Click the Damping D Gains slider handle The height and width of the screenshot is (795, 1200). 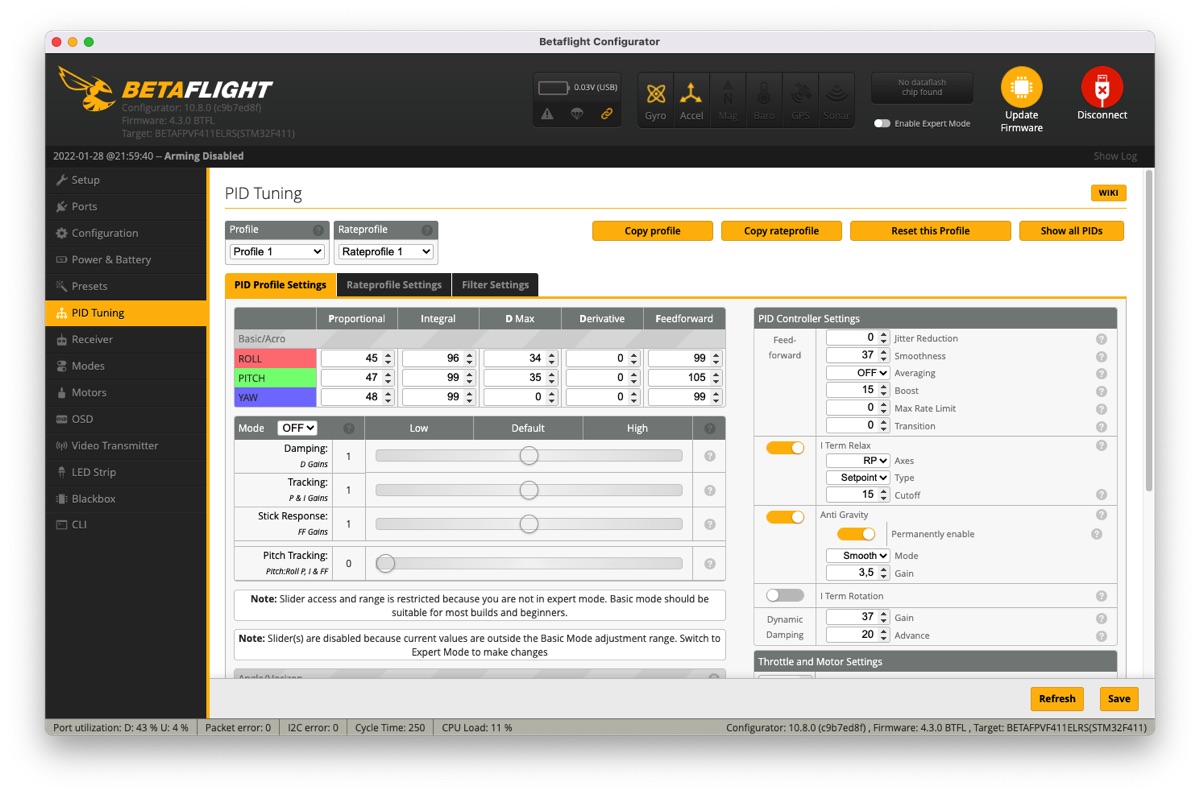pyautogui.click(x=529, y=456)
